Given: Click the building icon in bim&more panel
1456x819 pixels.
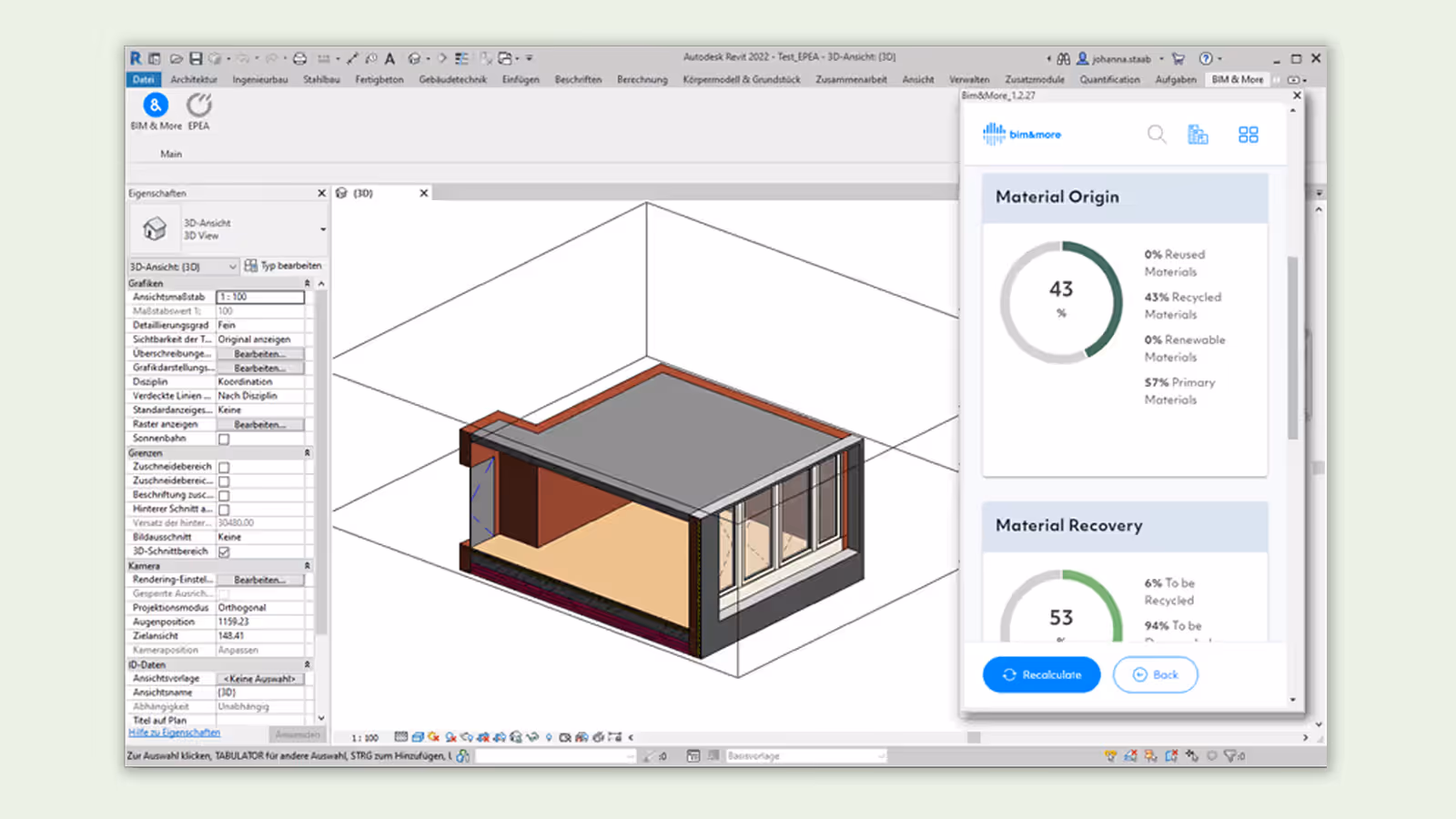Looking at the screenshot, I should [1198, 135].
